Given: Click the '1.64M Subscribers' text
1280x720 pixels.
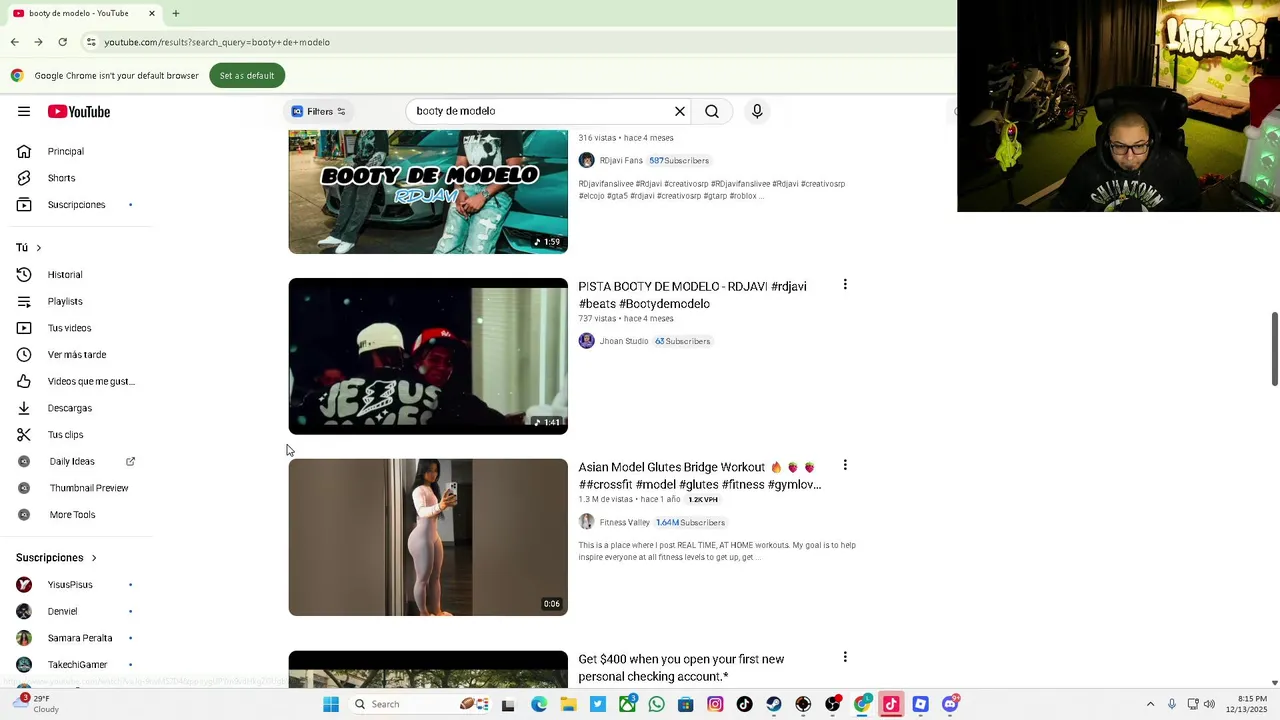Looking at the screenshot, I should pos(690,522).
